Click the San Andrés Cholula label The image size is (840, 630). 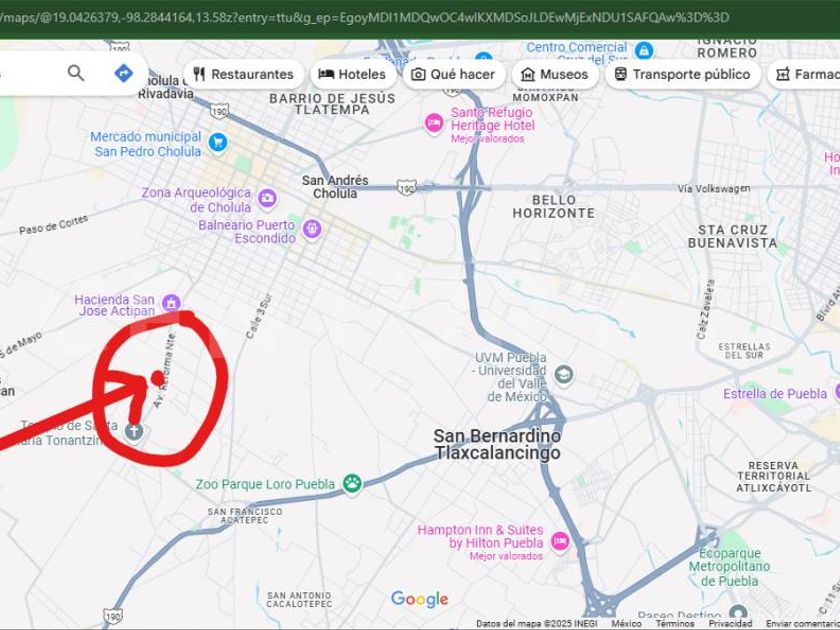335,186
